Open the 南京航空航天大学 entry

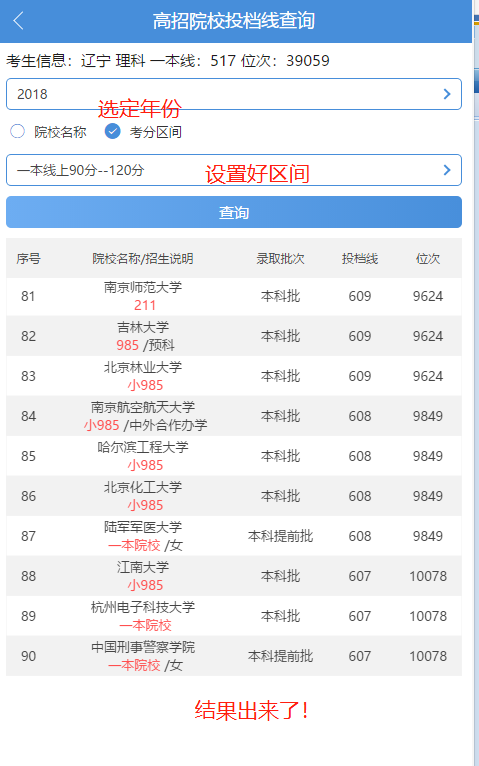pyautogui.click(x=234, y=416)
